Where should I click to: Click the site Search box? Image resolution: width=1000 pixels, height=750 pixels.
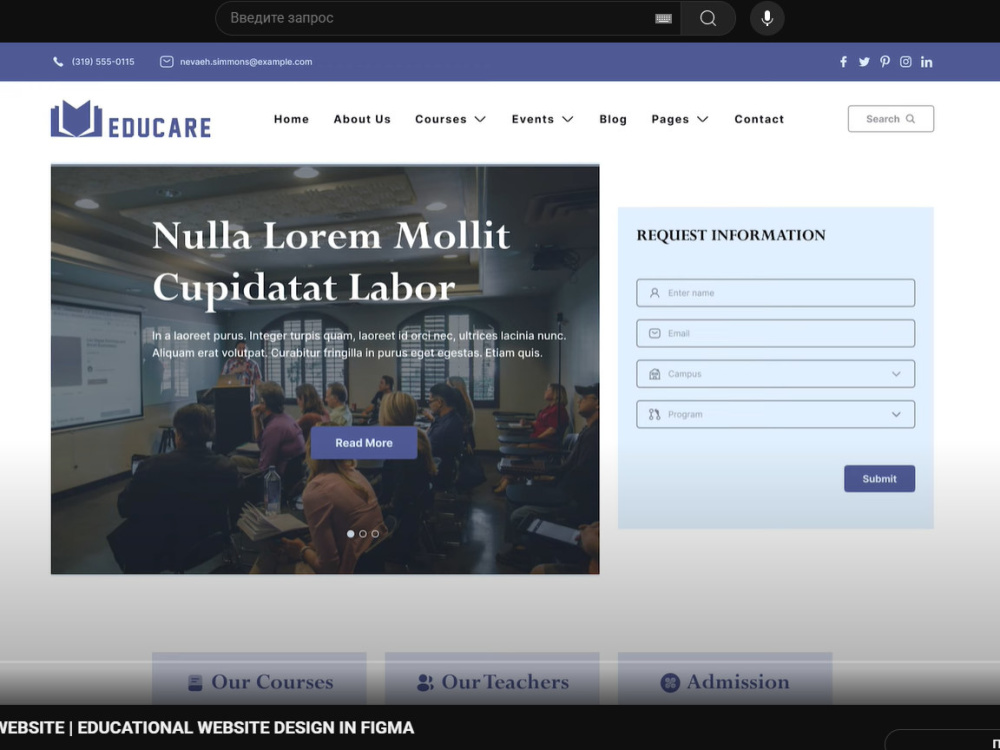(x=891, y=119)
